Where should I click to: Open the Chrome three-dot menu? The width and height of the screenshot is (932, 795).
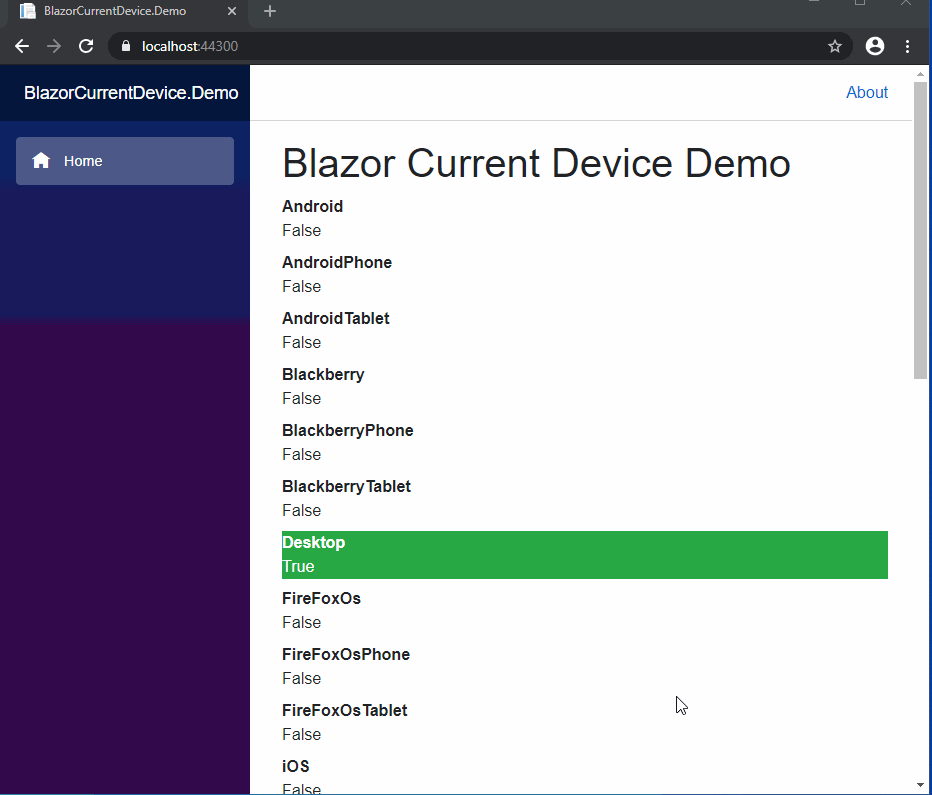(x=907, y=46)
